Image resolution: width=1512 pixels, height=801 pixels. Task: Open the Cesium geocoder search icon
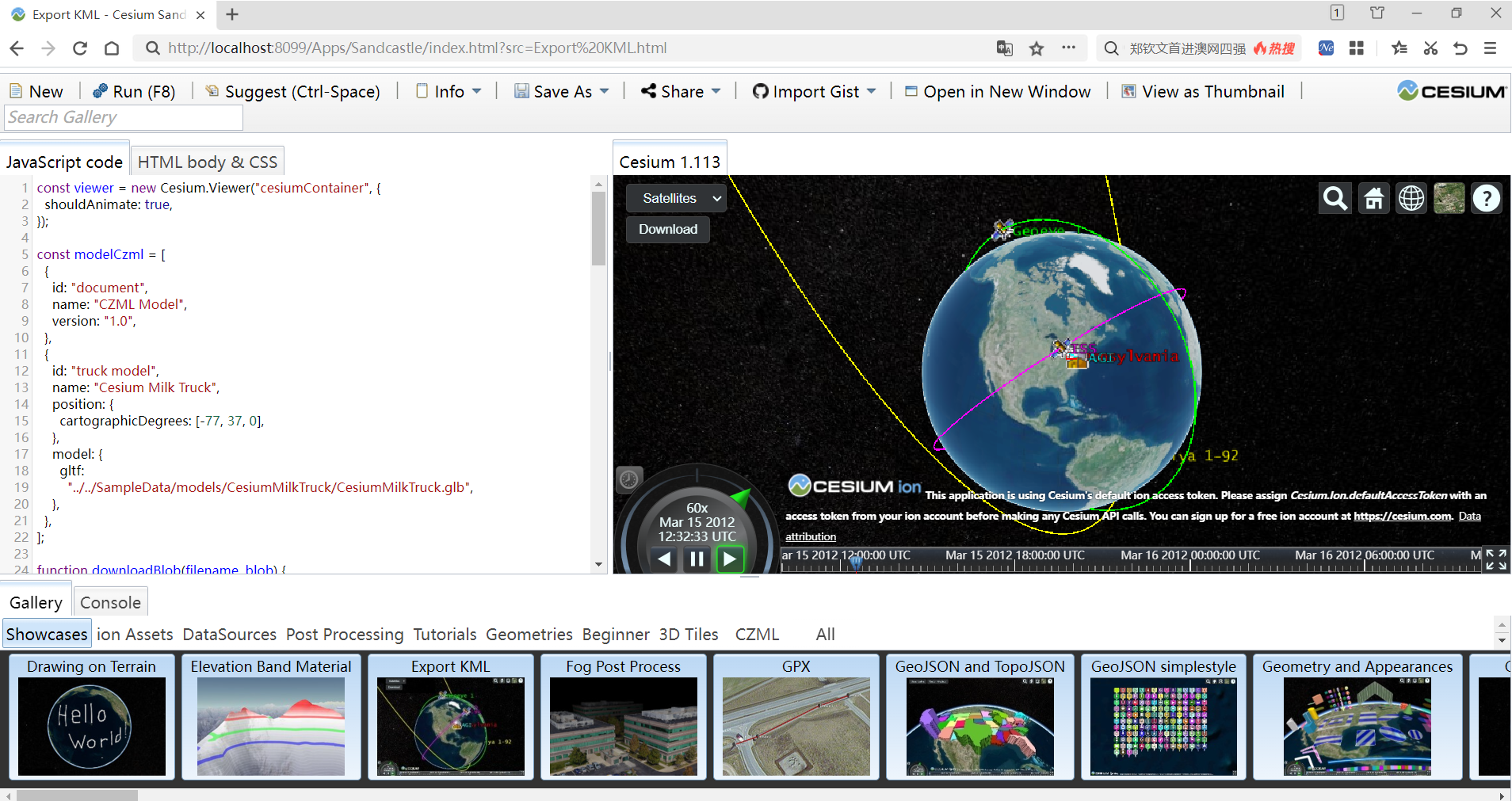[1335, 198]
